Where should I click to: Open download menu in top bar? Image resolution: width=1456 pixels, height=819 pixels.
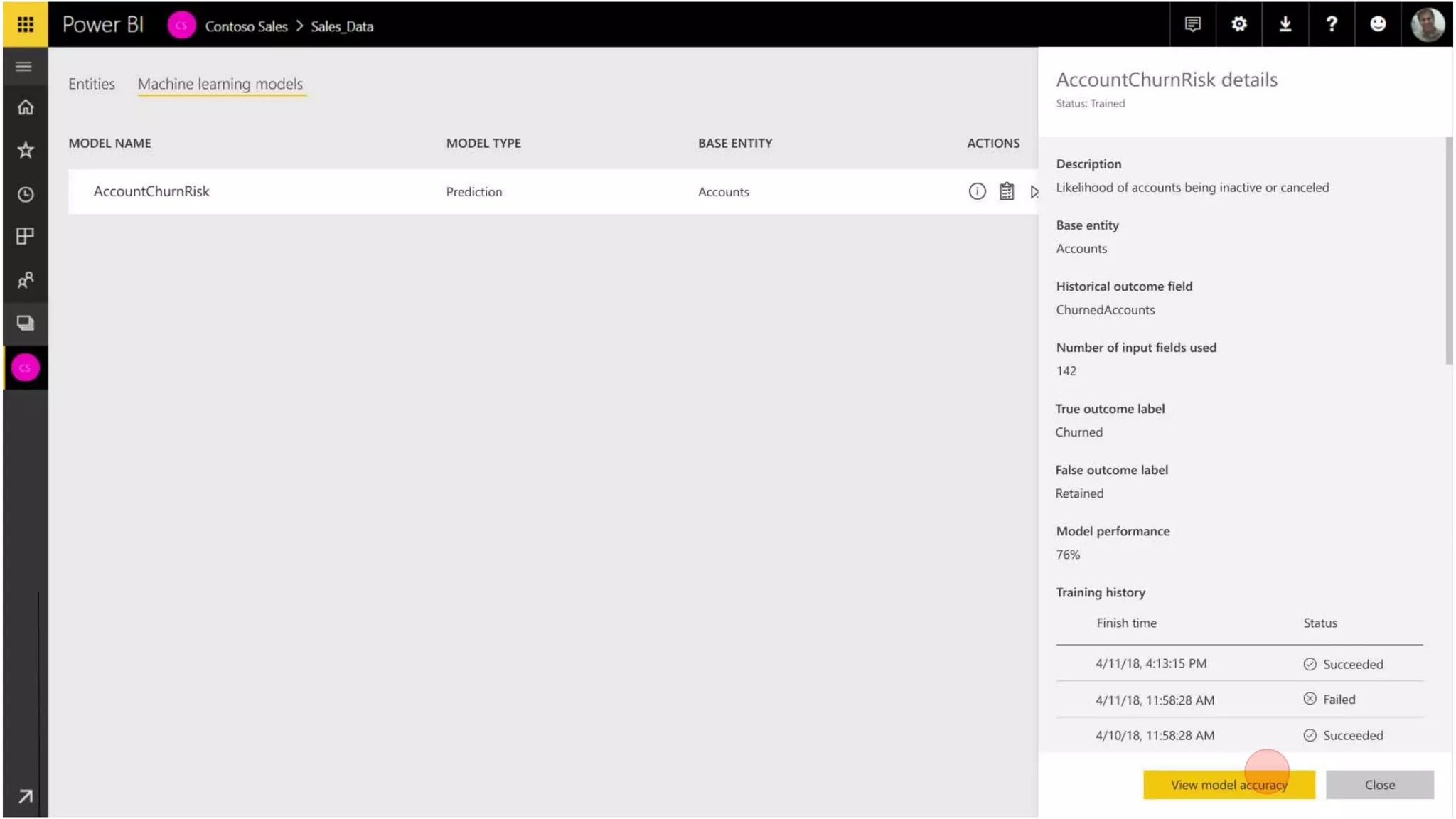[x=1285, y=24]
